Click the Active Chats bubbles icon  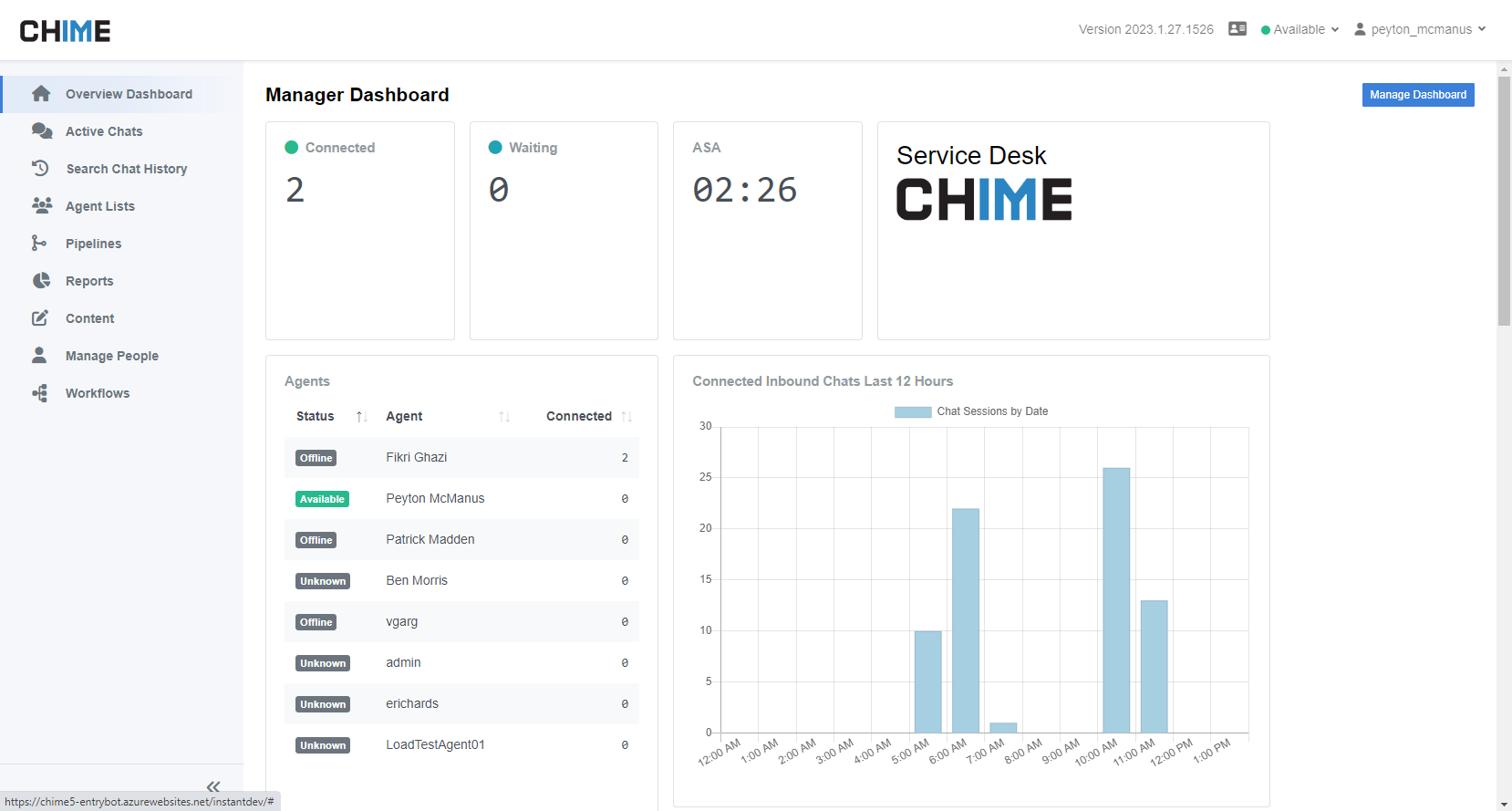(x=42, y=131)
